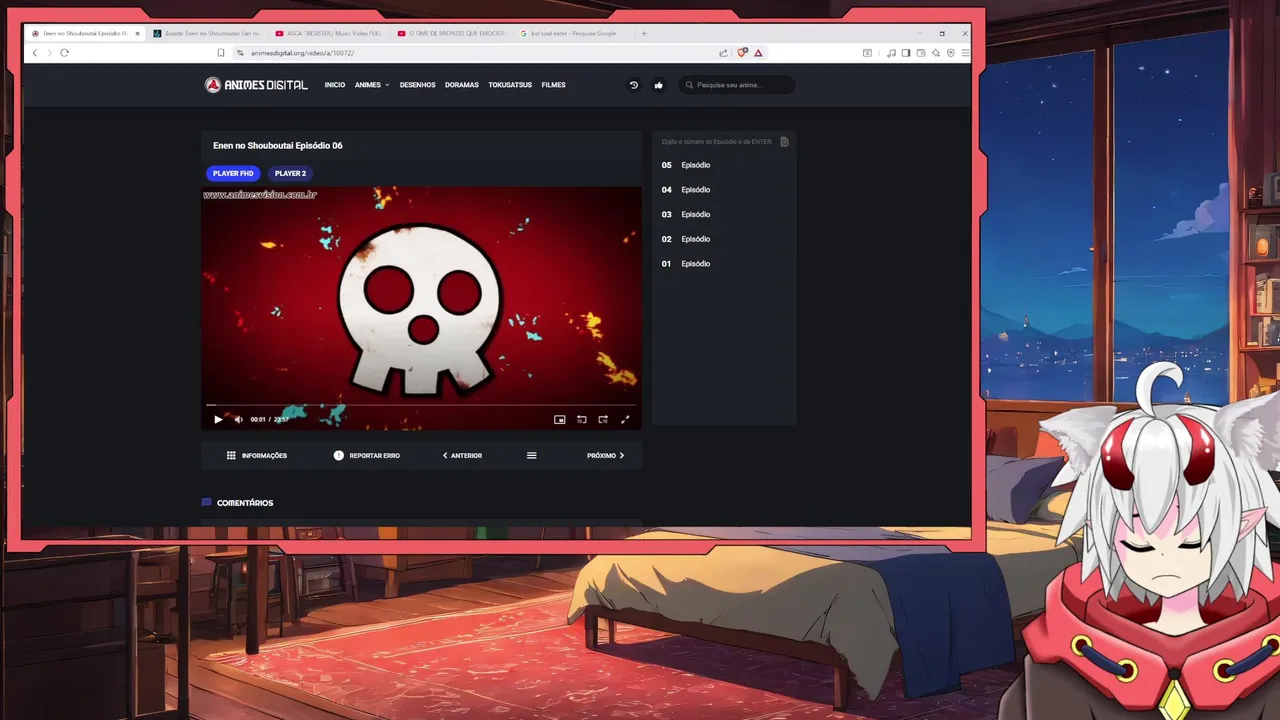Screen dimensions: 1280x720
Task: Open the Brave Rewards triangle icon
Action: tap(758, 53)
